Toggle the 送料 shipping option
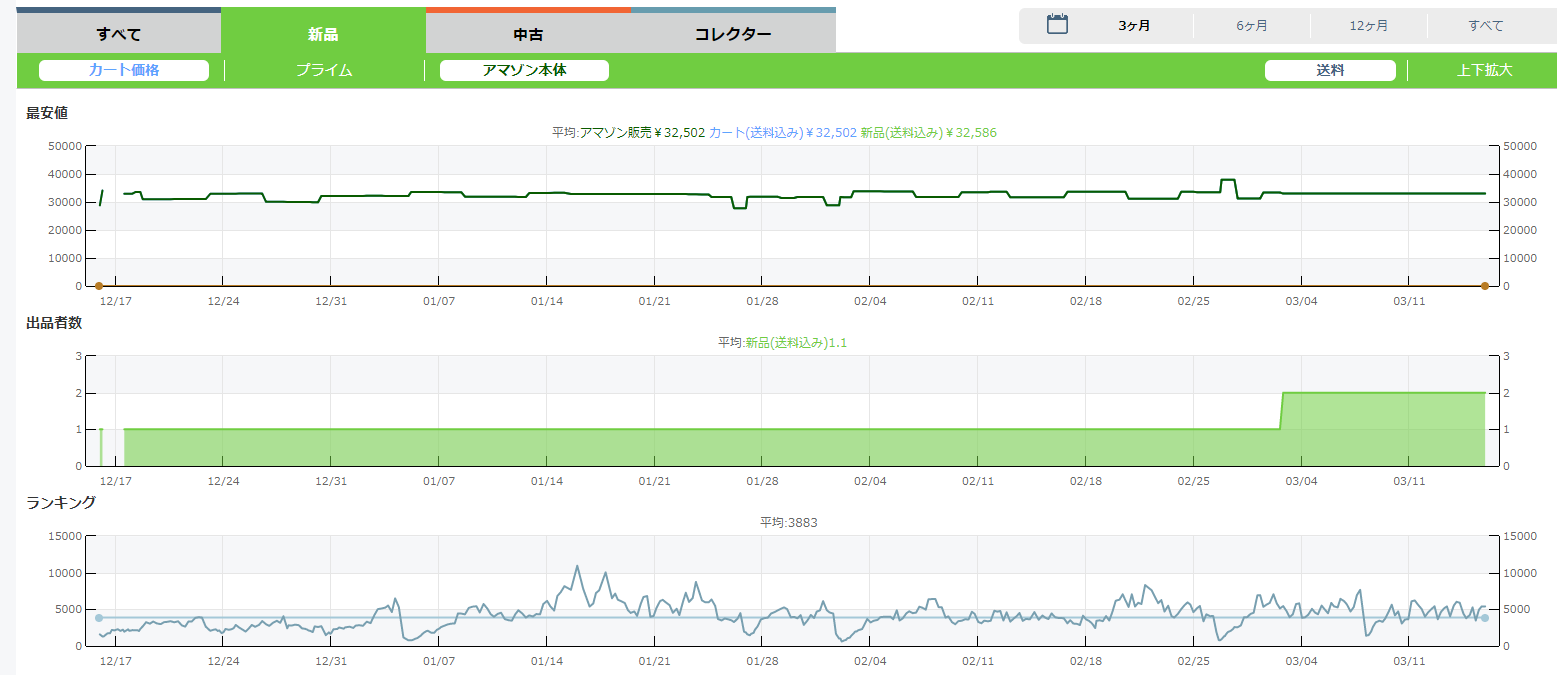Image resolution: width=1557 pixels, height=675 pixels. point(1330,70)
